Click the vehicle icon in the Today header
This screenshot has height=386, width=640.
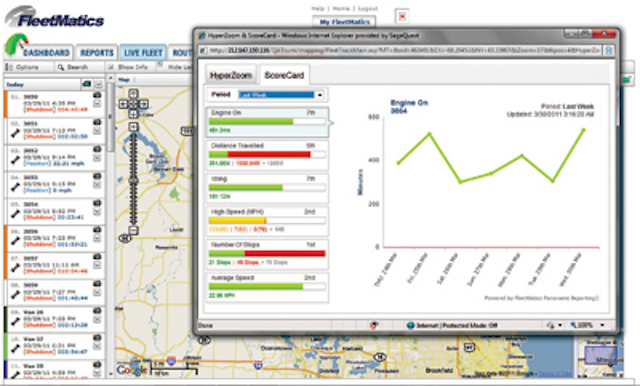(87, 84)
